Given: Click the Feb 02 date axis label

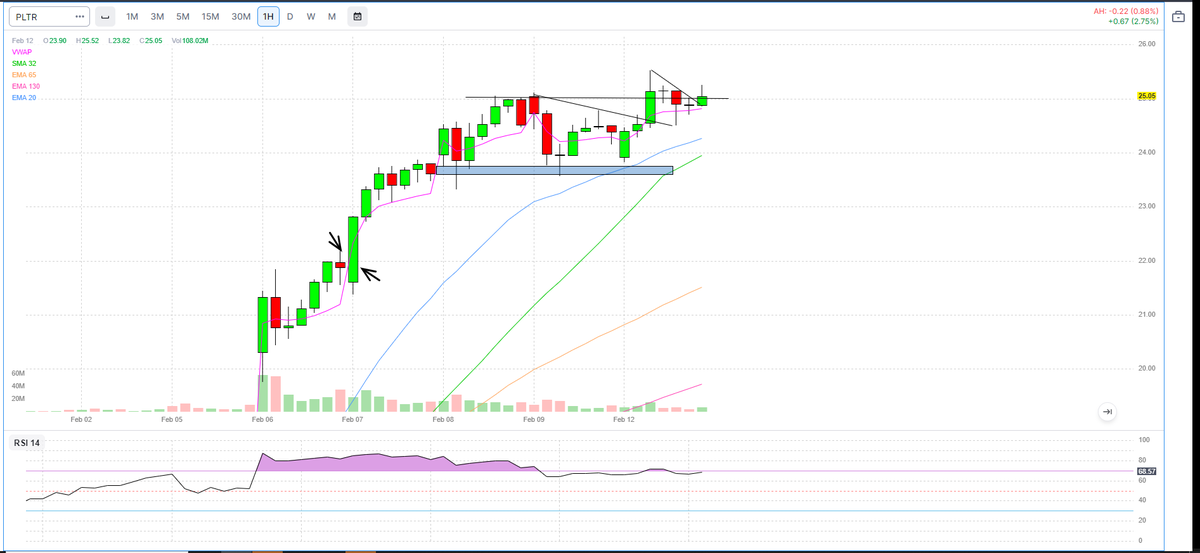Looking at the screenshot, I should coord(81,420).
